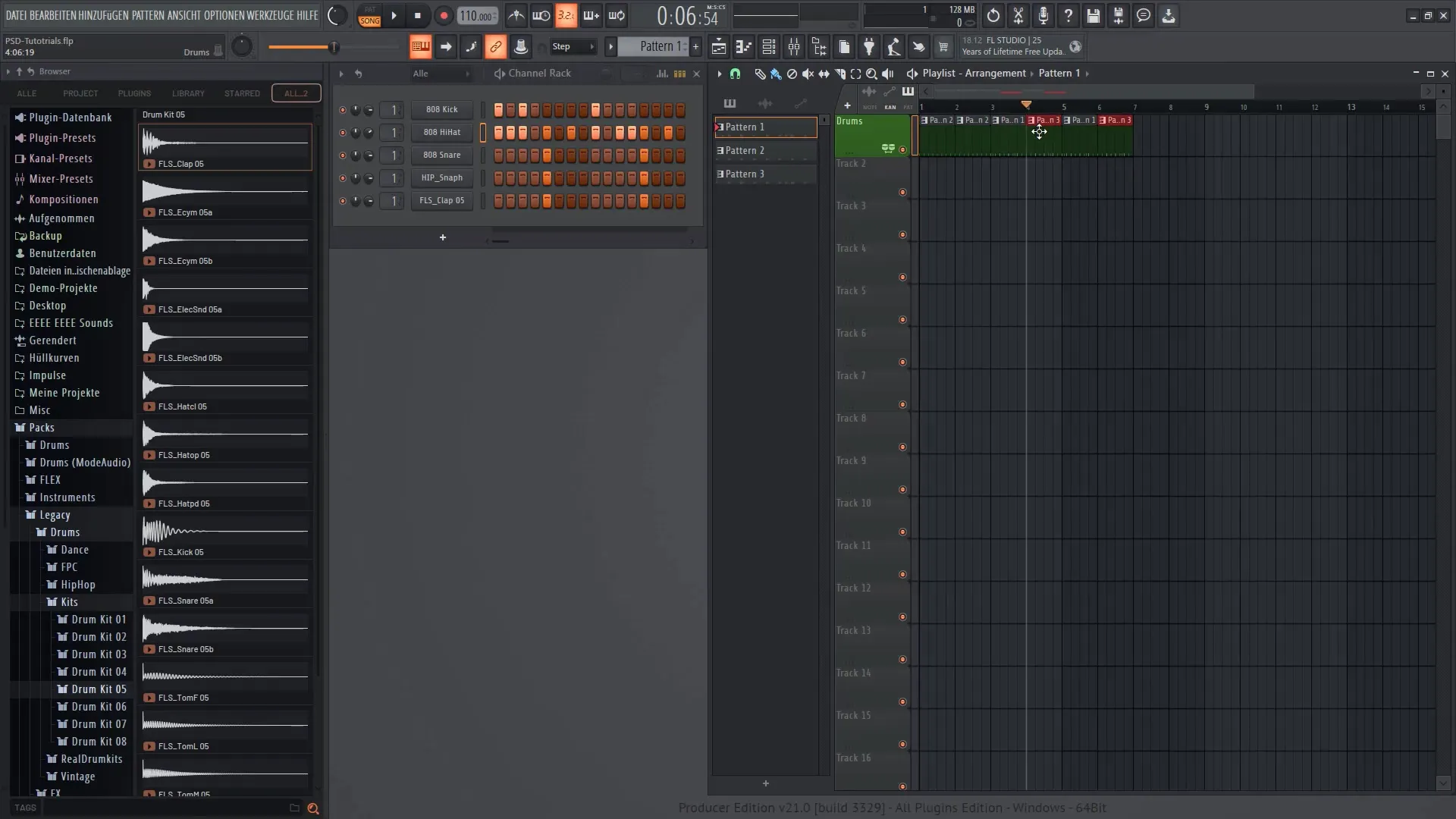Preview the FLS_Kick 05 sample waveform
The width and height of the screenshot is (1456, 819).
coord(225,532)
